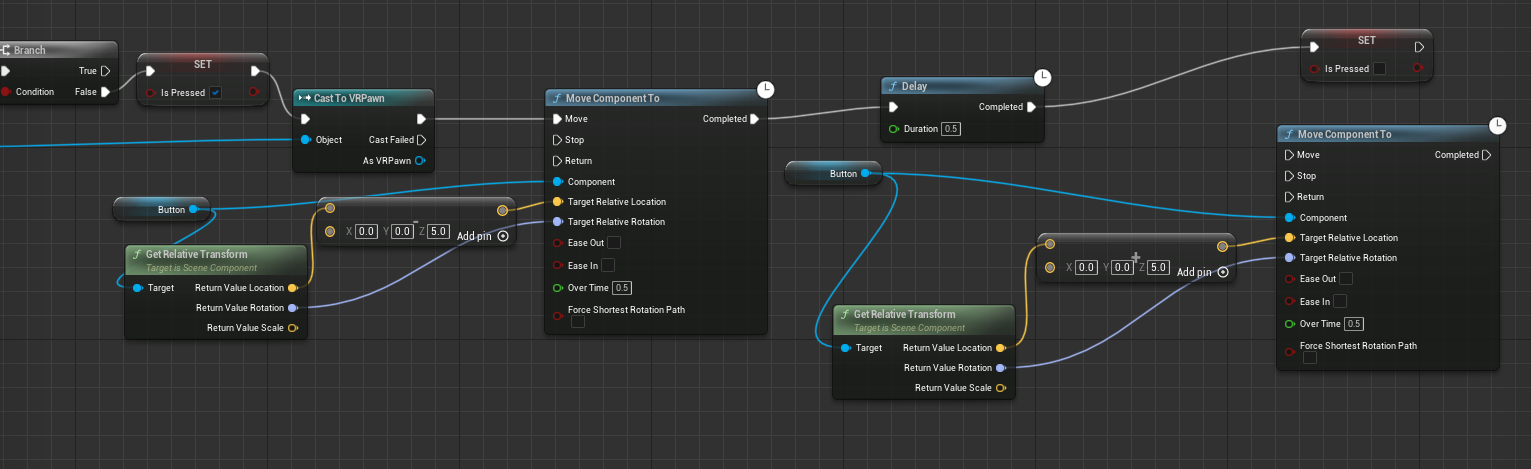The height and width of the screenshot is (469, 1531).
Task: Select right Get Relative Transform node title
Action: (x=904, y=314)
